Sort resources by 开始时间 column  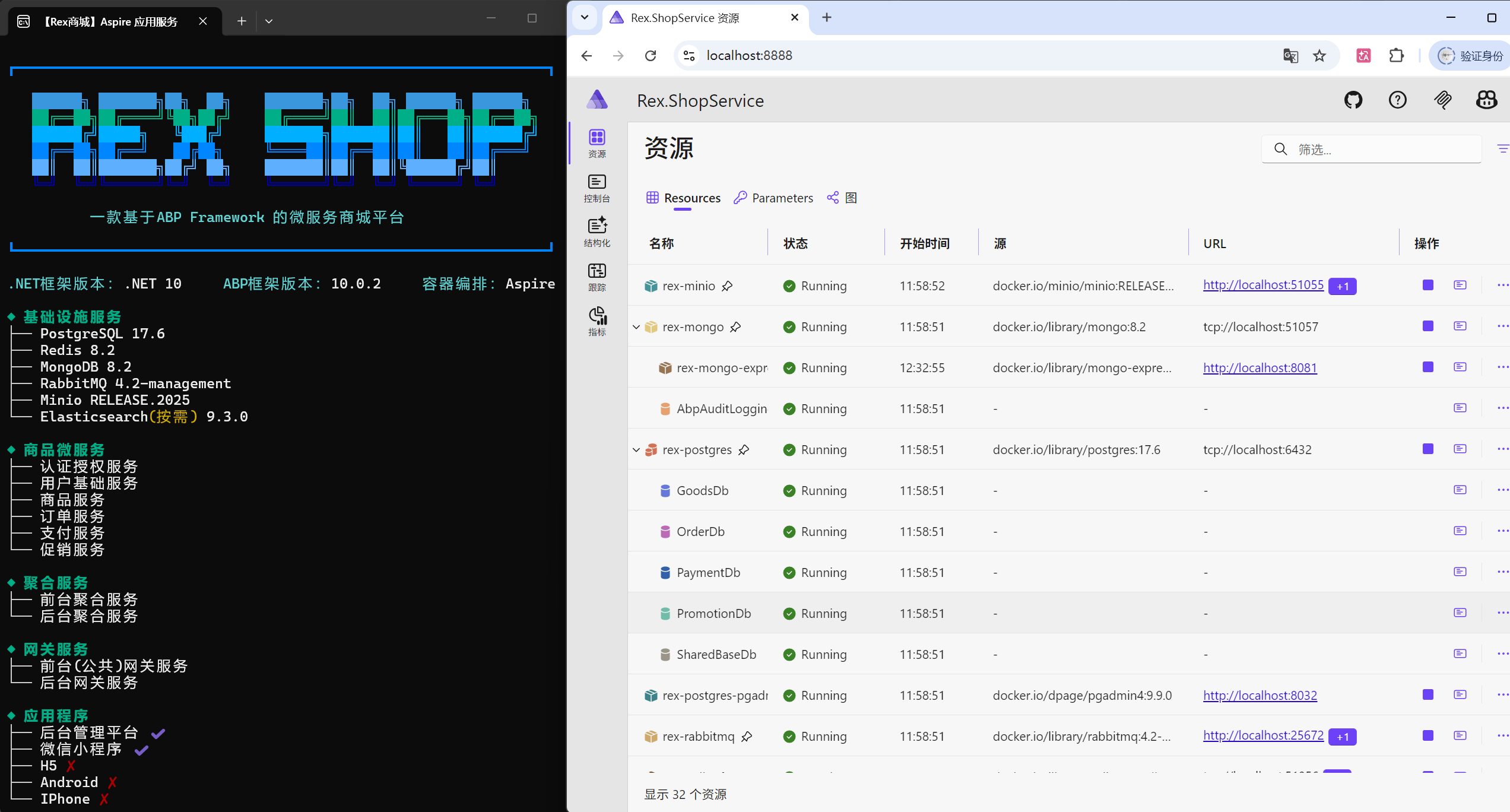pyautogui.click(x=925, y=243)
